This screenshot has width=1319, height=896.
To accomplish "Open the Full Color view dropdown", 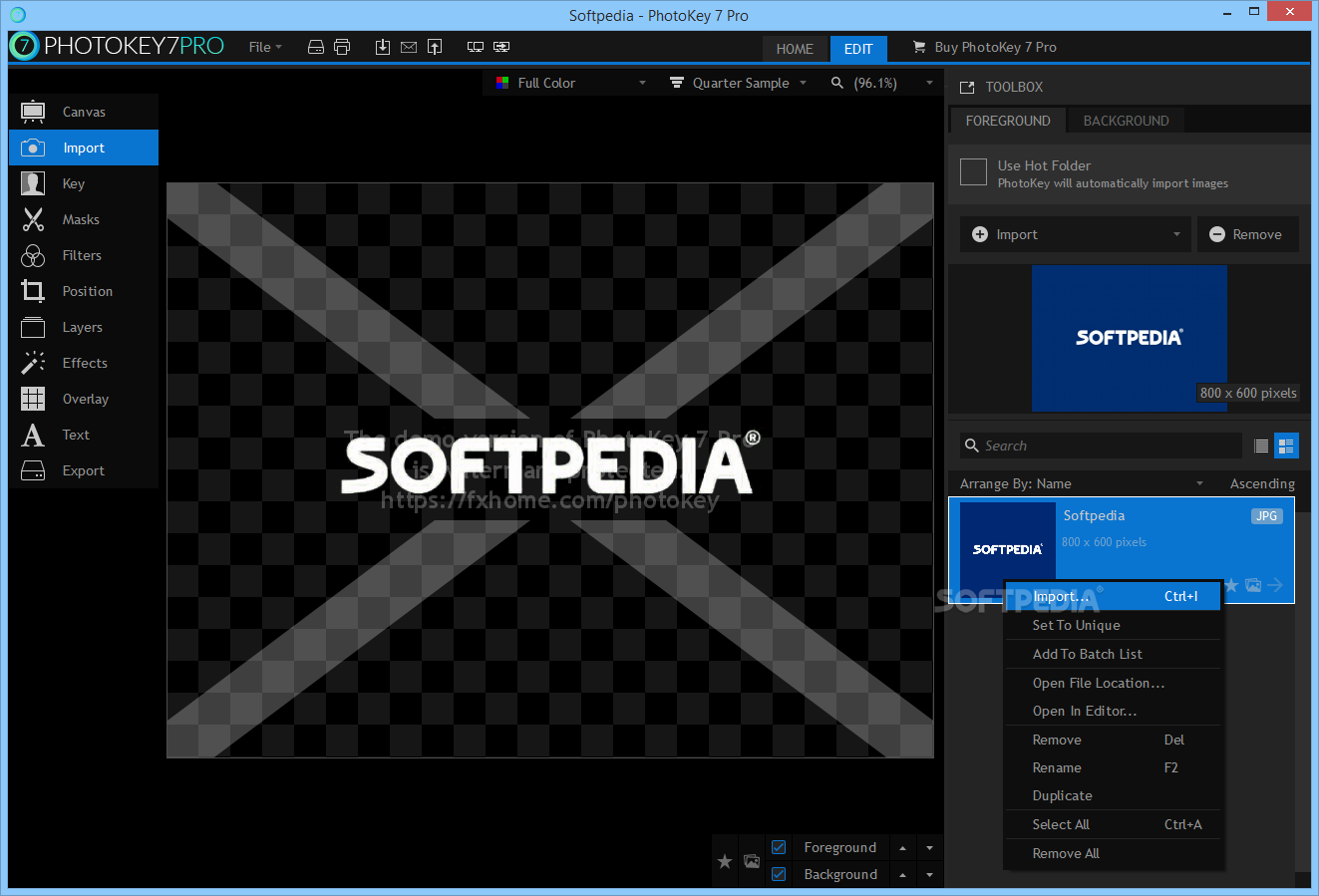I will pyautogui.click(x=571, y=83).
